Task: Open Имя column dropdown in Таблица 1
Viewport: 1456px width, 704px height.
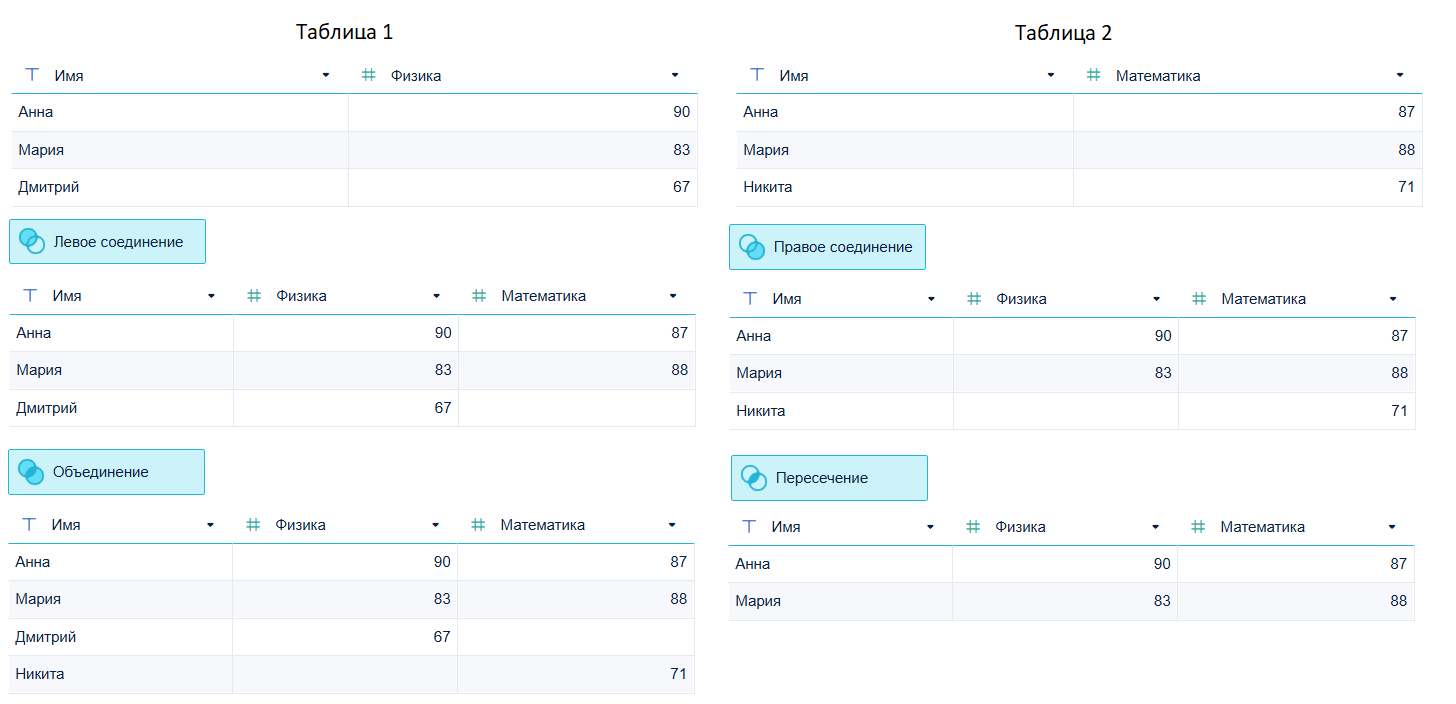Action: (x=326, y=75)
